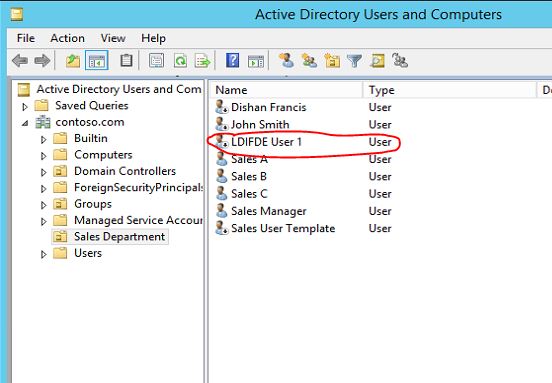Screen dimensions: 552x383
Task: Expand the Users container
Action: 43,254
